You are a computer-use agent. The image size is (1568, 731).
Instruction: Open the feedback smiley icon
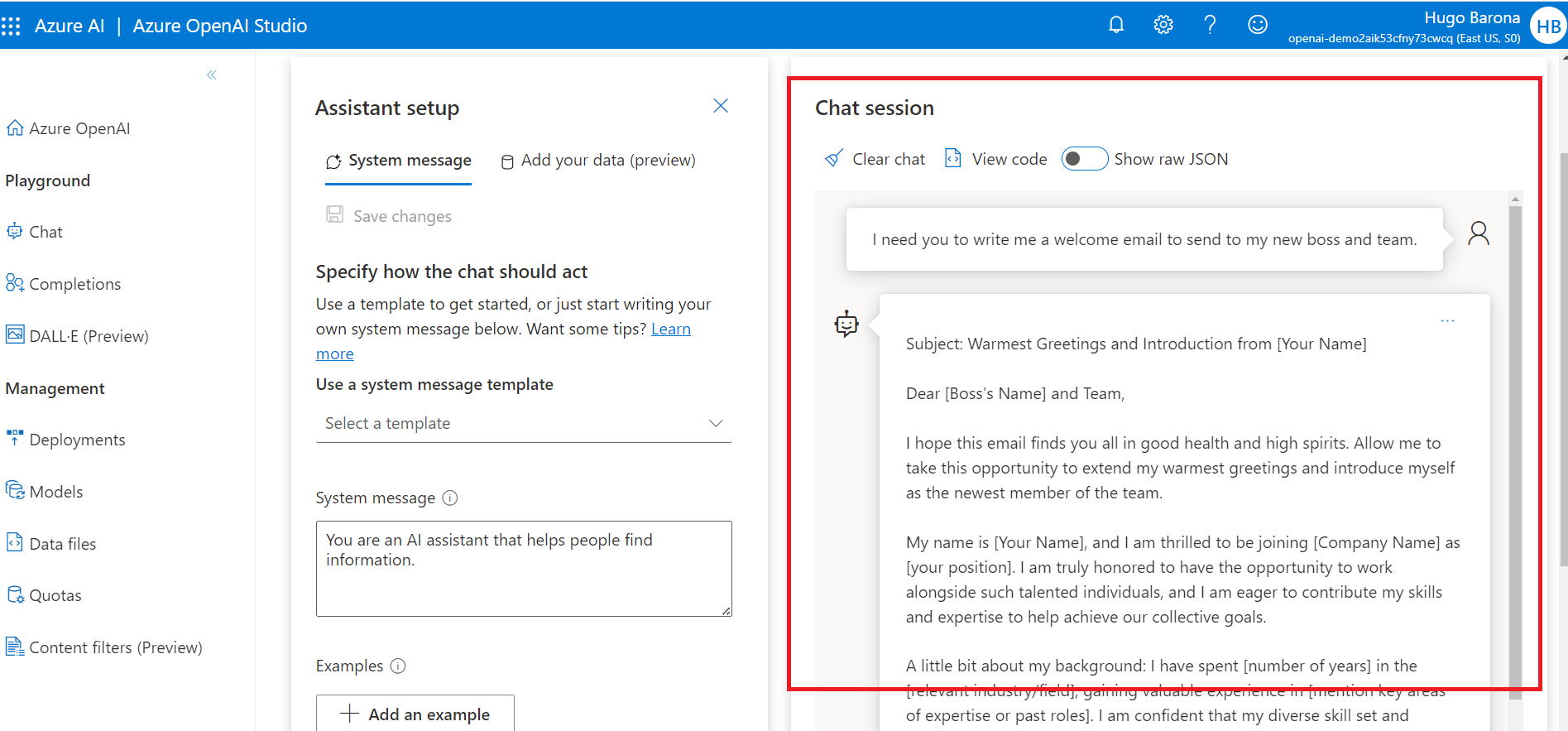[1257, 25]
